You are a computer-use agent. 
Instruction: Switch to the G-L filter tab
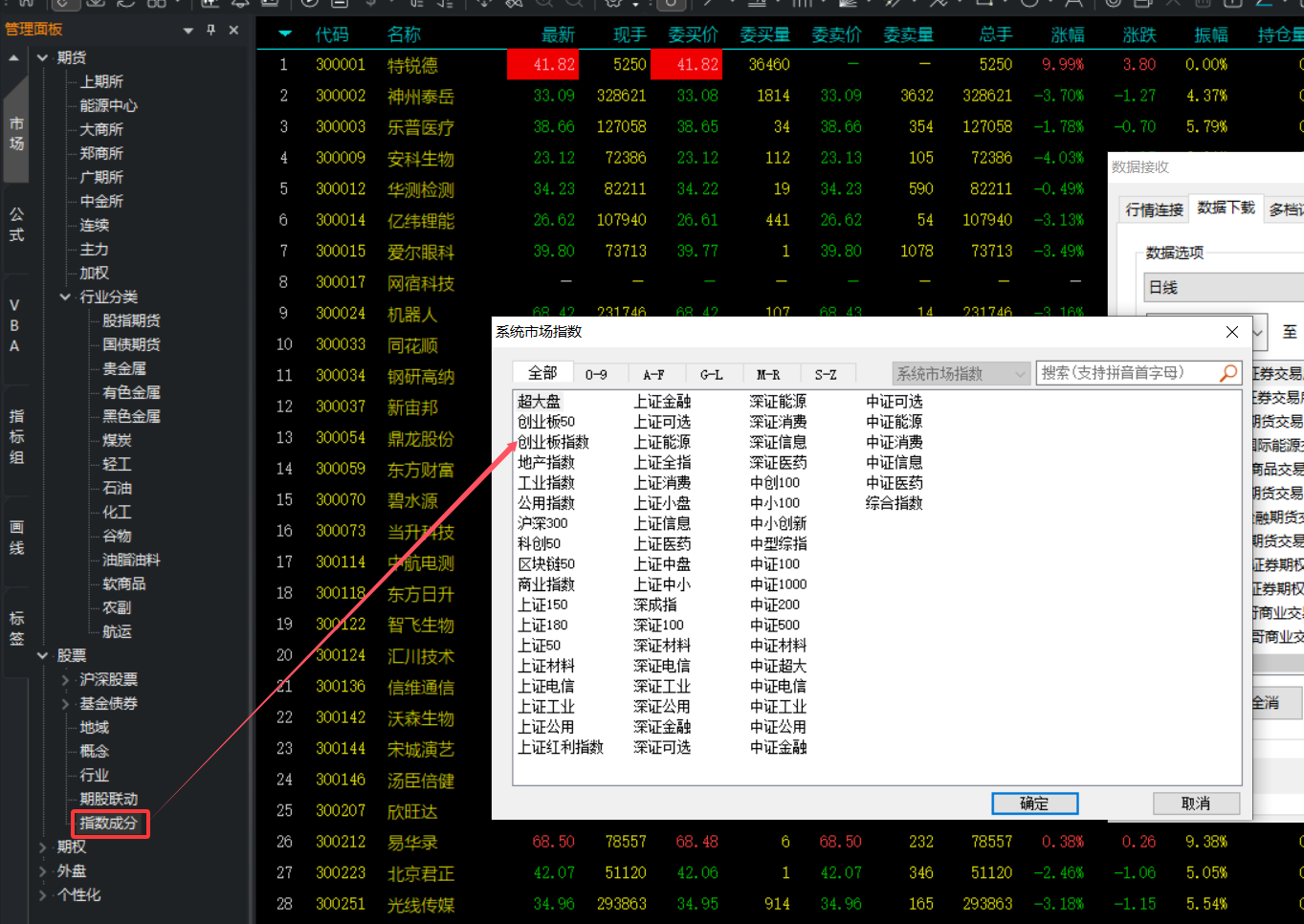711,375
